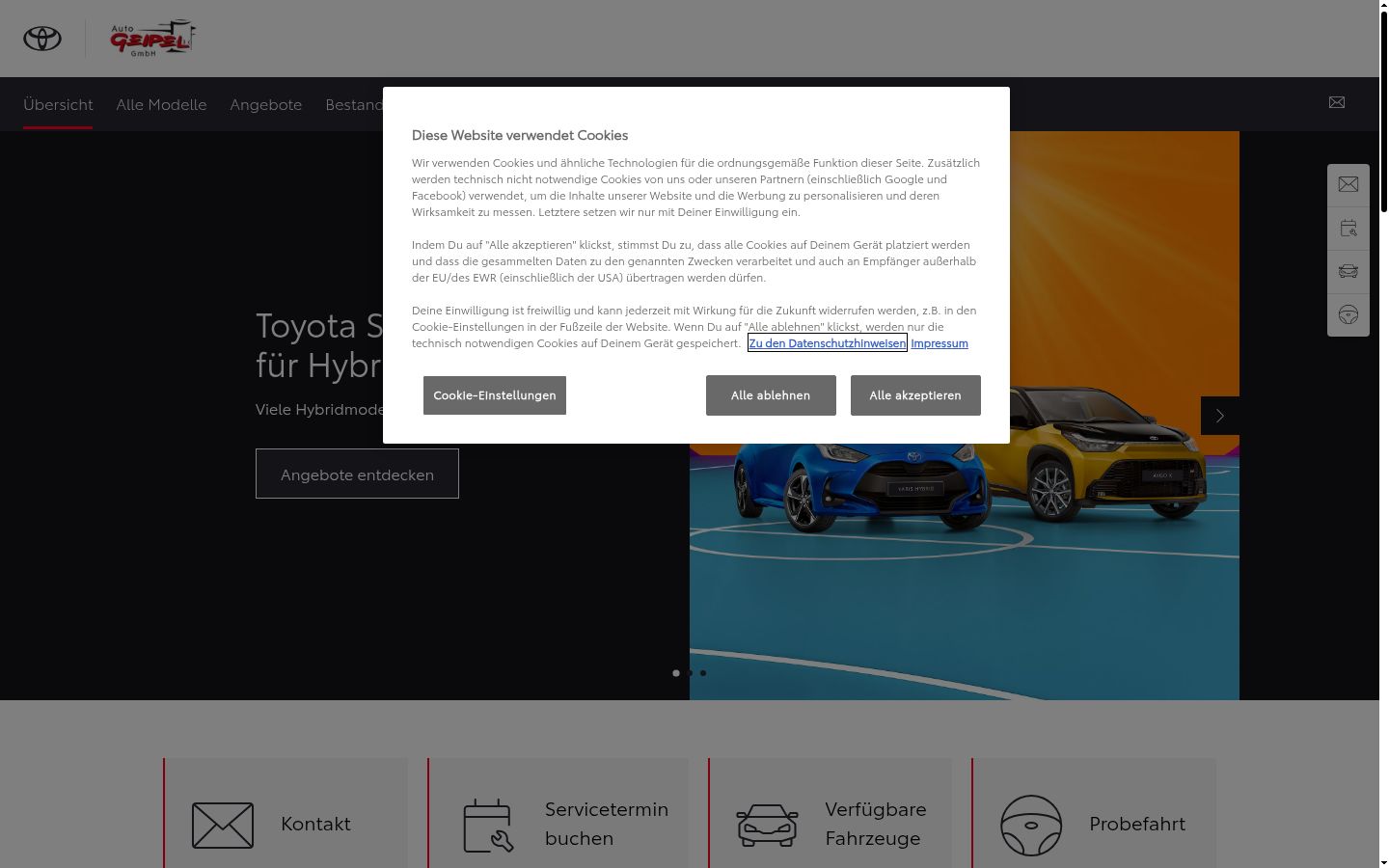Reject all cookies with Alle ablehnen
This screenshot has height=868, width=1389.
pos(771,395)
